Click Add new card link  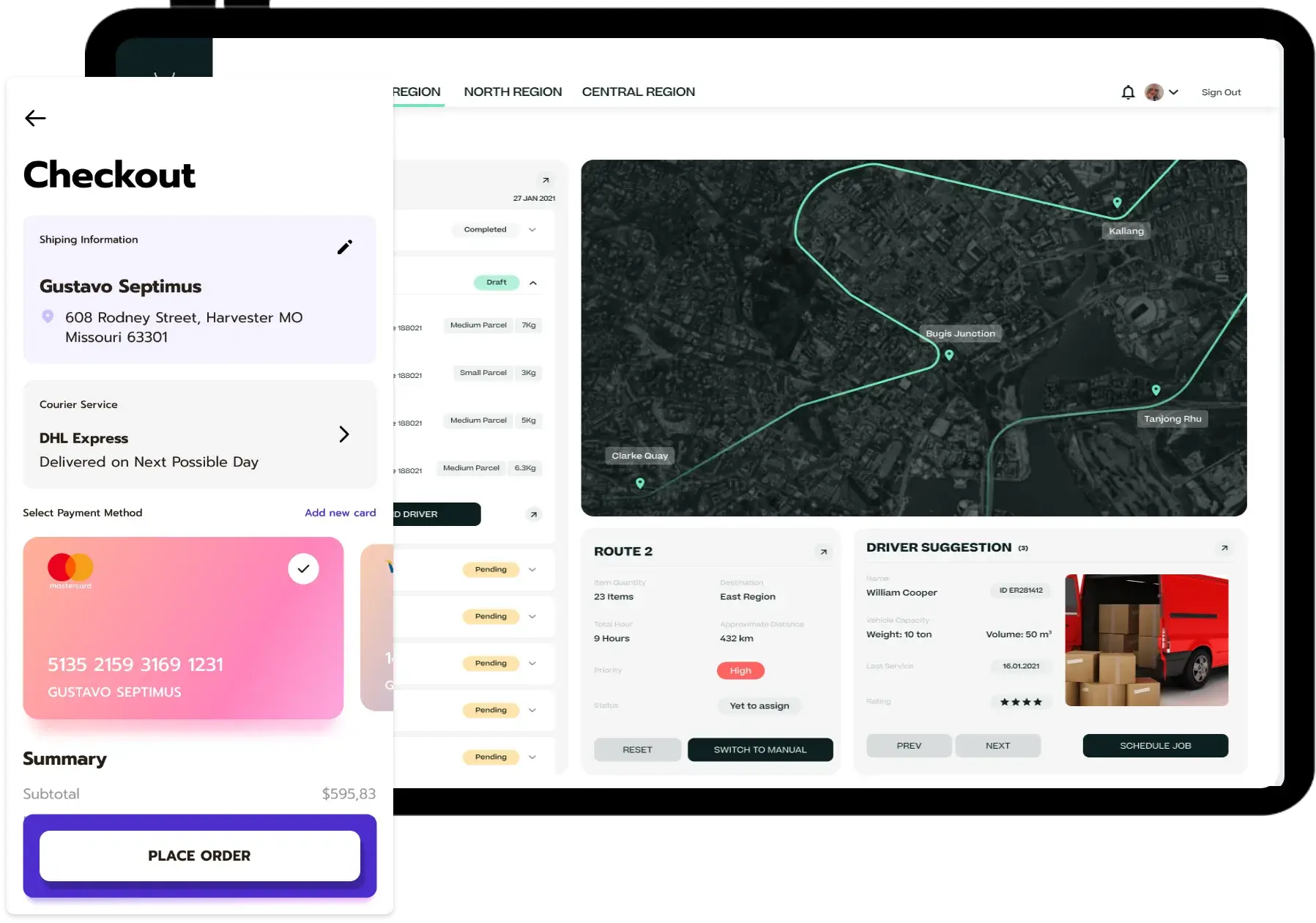point(341,513)
